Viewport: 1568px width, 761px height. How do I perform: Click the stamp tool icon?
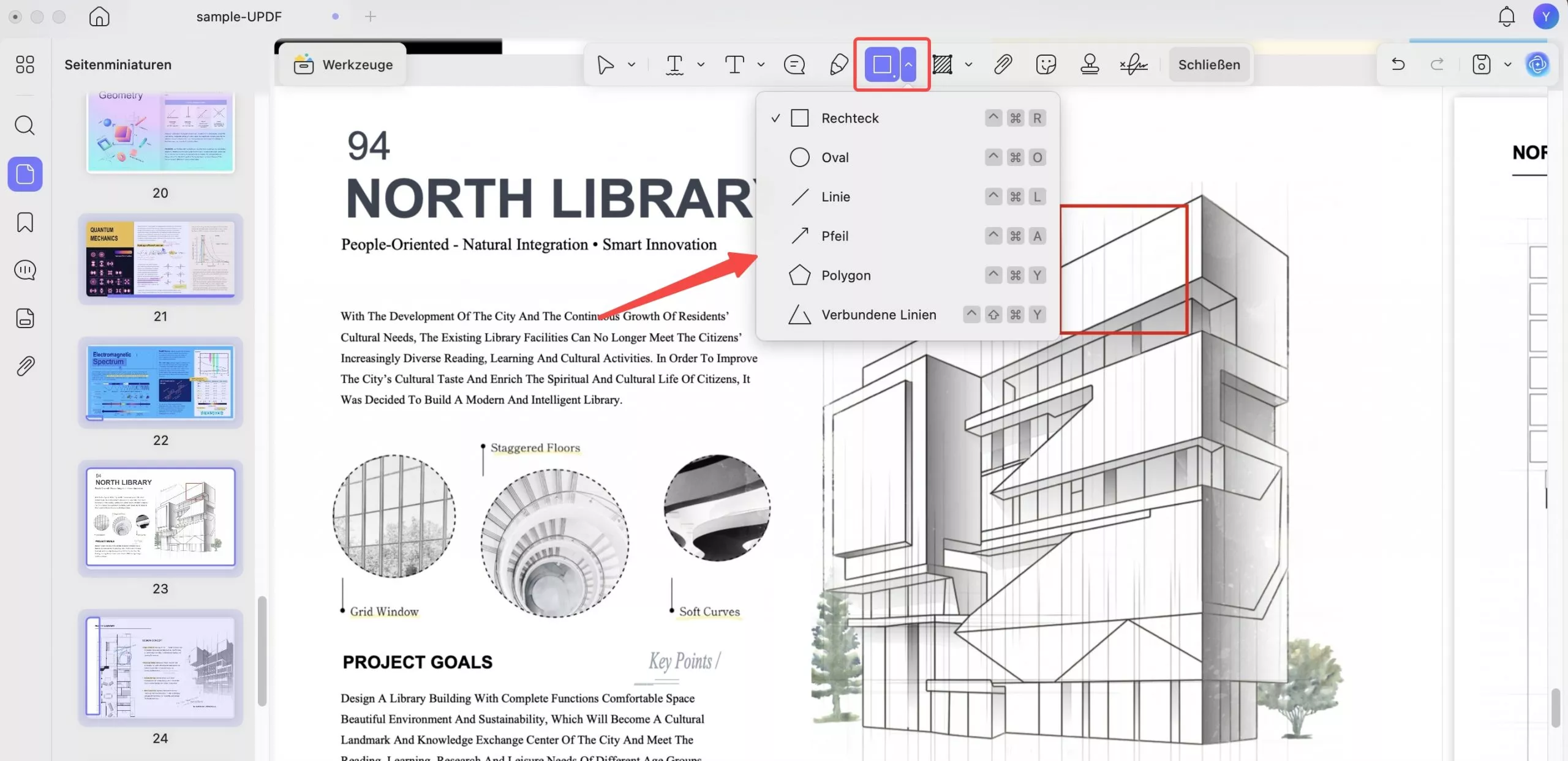[1089, 64]
